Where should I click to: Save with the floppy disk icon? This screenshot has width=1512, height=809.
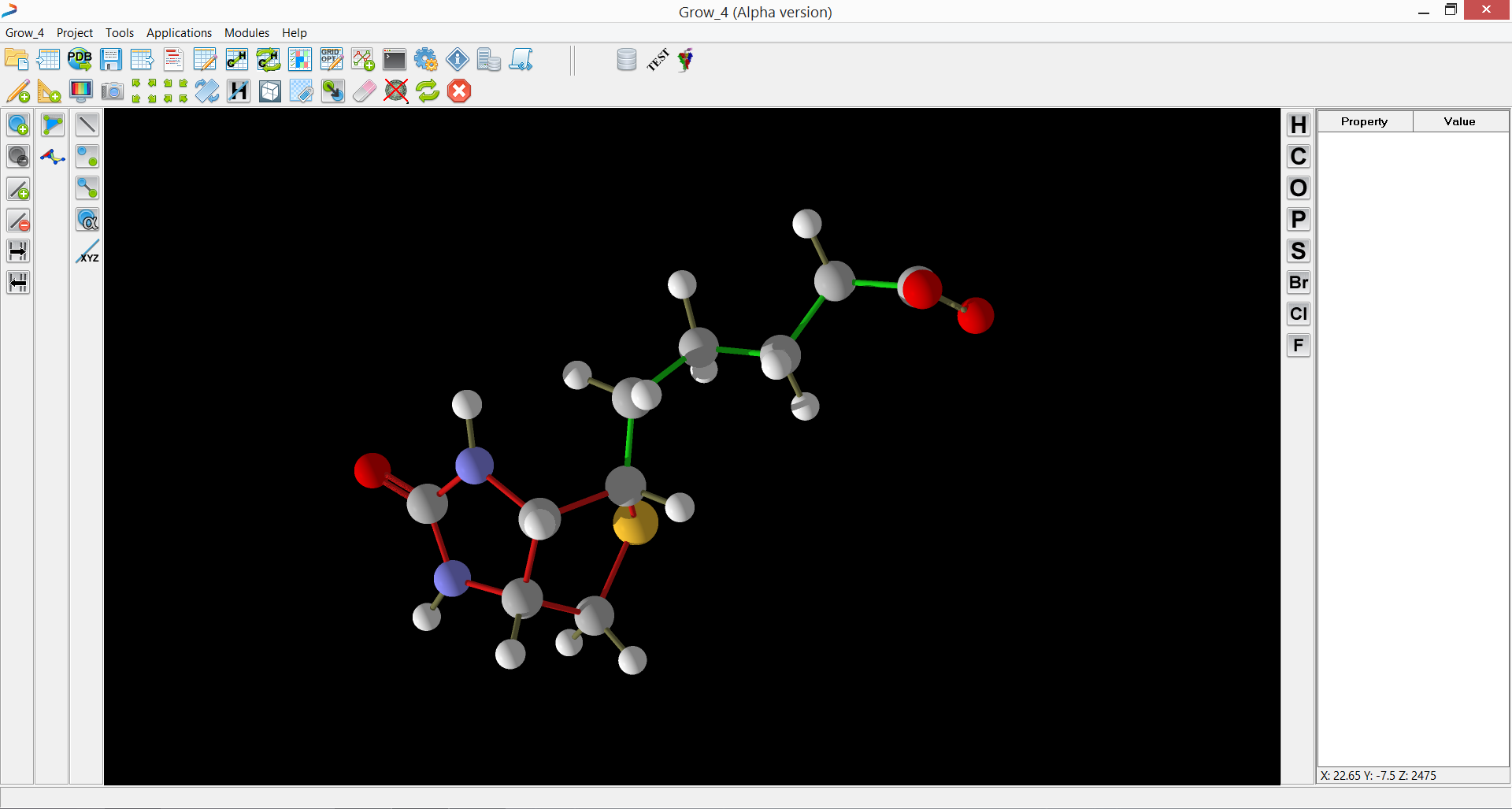point(111,60)
